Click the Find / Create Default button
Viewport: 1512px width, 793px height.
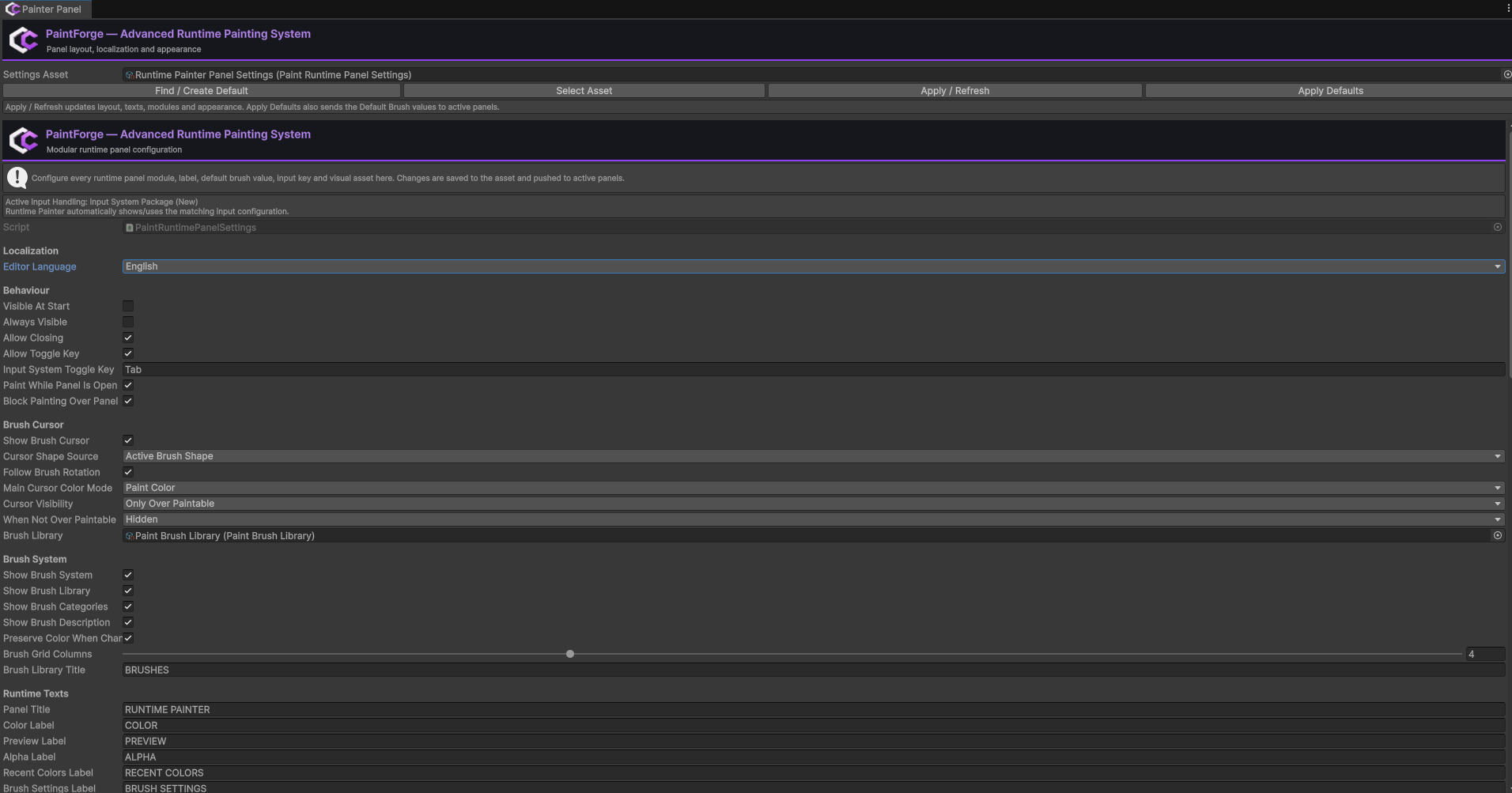pos(202,91)
